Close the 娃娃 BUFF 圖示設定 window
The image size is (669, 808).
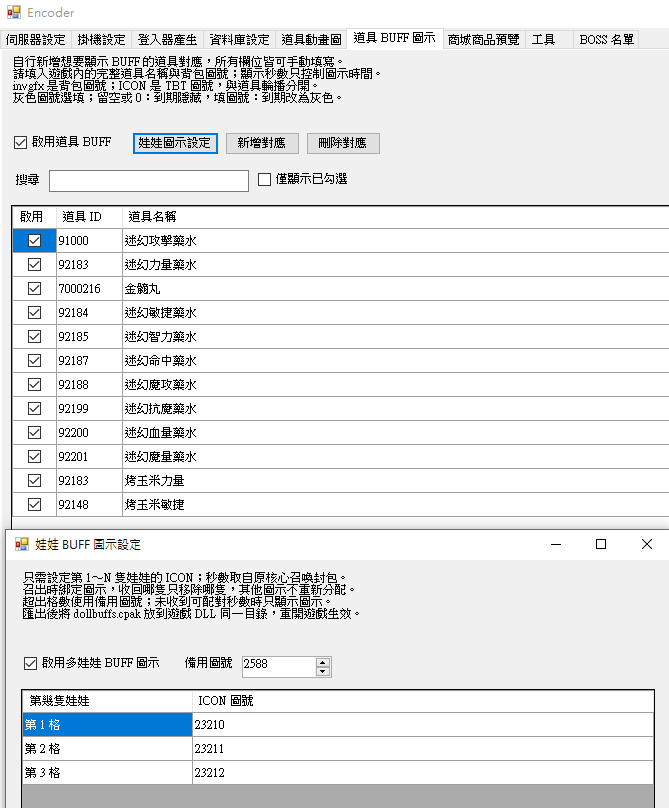[x=647, y=544]
